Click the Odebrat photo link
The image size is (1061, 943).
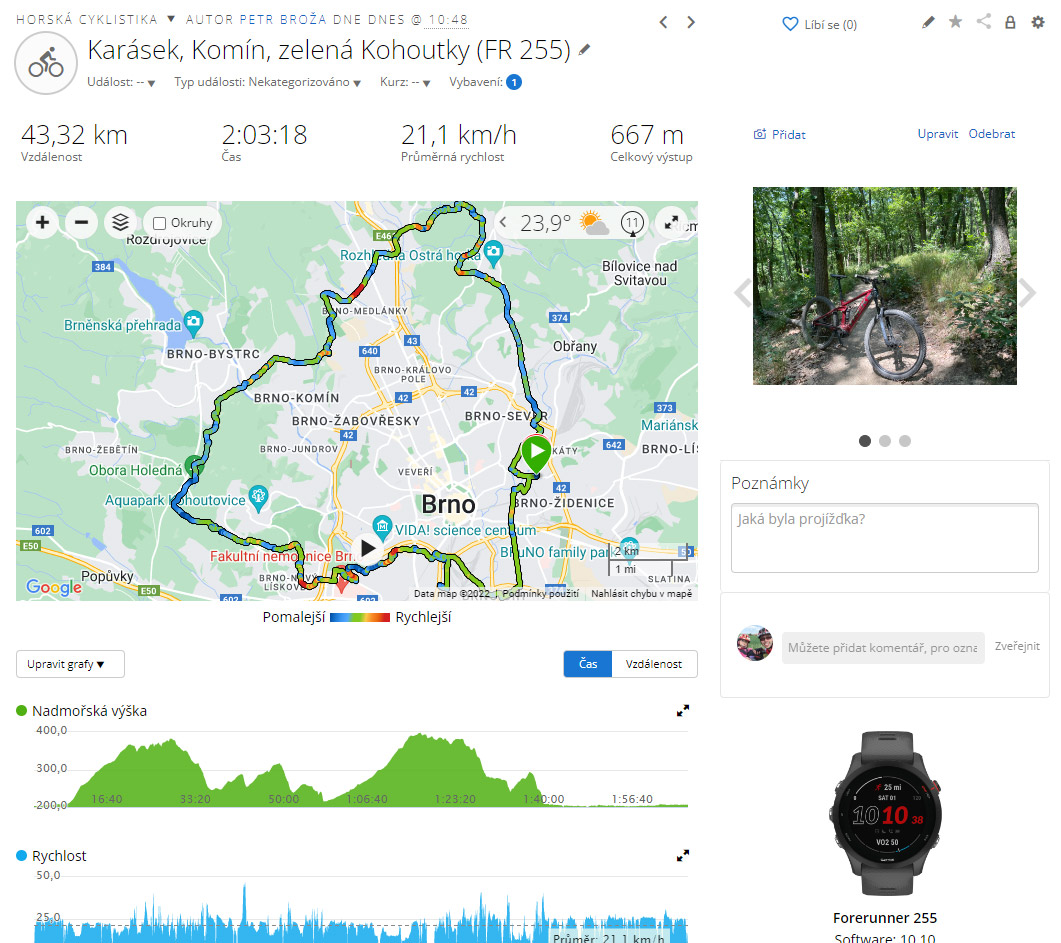click(x=991, y=134)
